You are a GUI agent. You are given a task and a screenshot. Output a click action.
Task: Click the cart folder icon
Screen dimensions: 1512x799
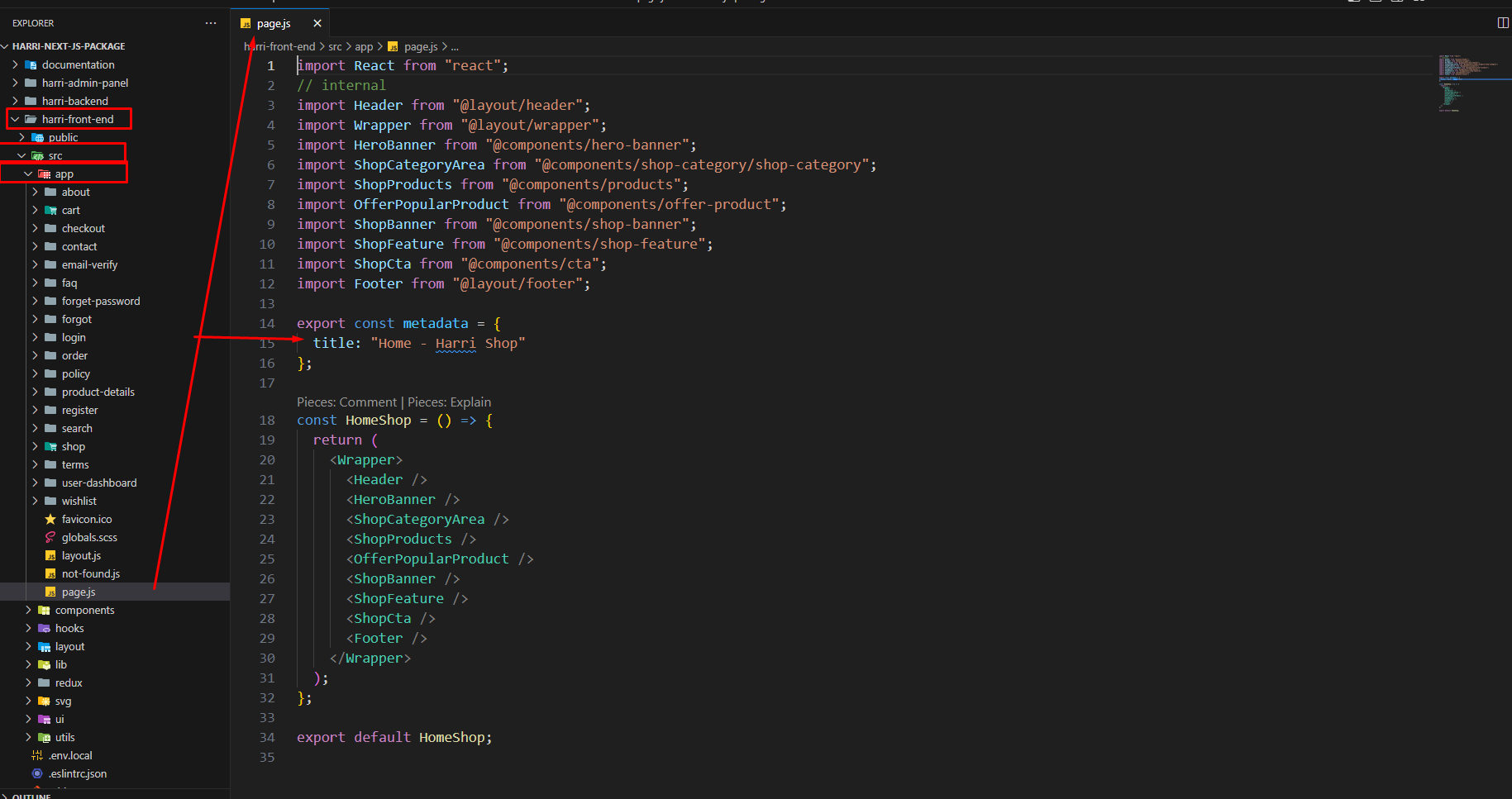click(x=50, y=210)
